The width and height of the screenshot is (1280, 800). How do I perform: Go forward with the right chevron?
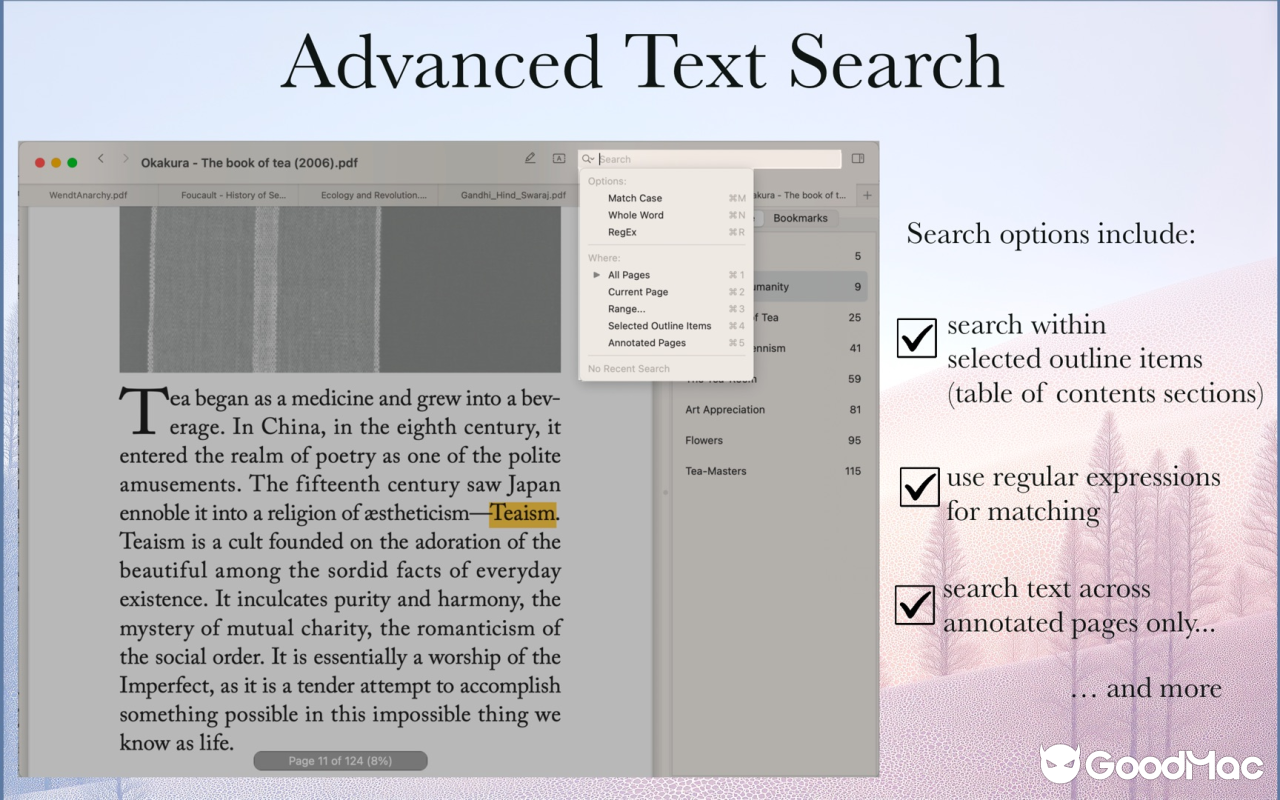click(125, 159)
